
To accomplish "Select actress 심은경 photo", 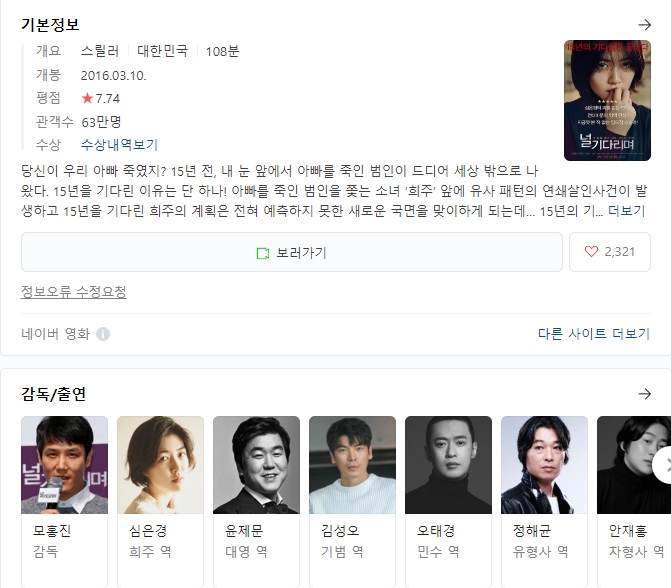I will (160, 465).
